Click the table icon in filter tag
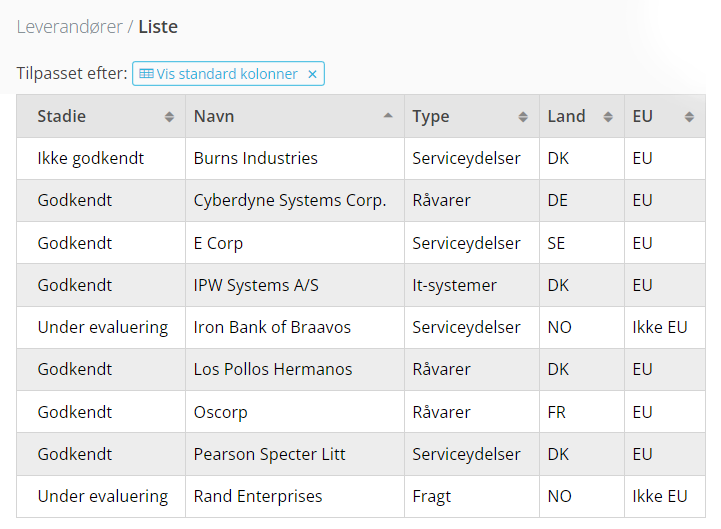The width and height of the screenshot is (721, 529). [146, 74]
